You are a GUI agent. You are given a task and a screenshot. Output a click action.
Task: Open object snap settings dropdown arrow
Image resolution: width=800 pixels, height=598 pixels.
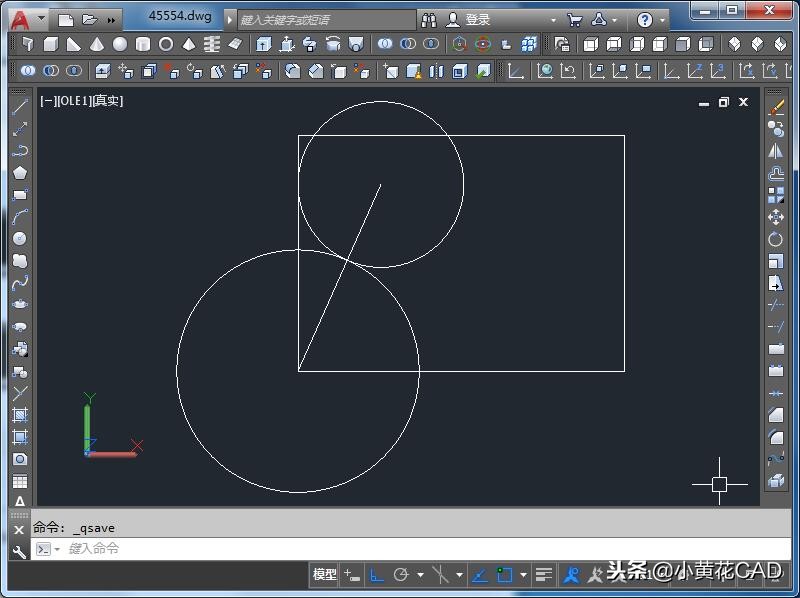coord(523,575)
